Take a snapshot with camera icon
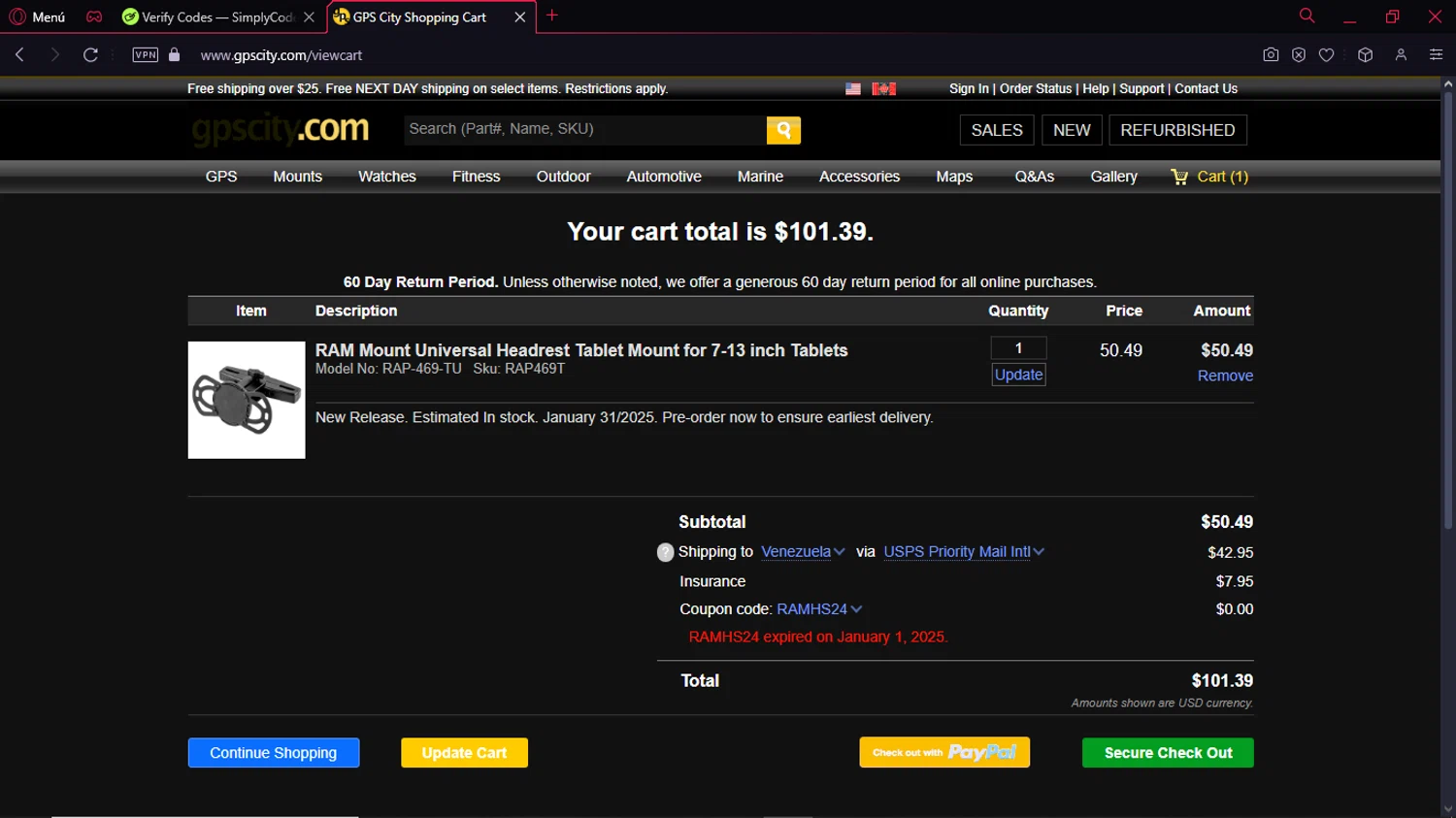 pos(1271,54)
